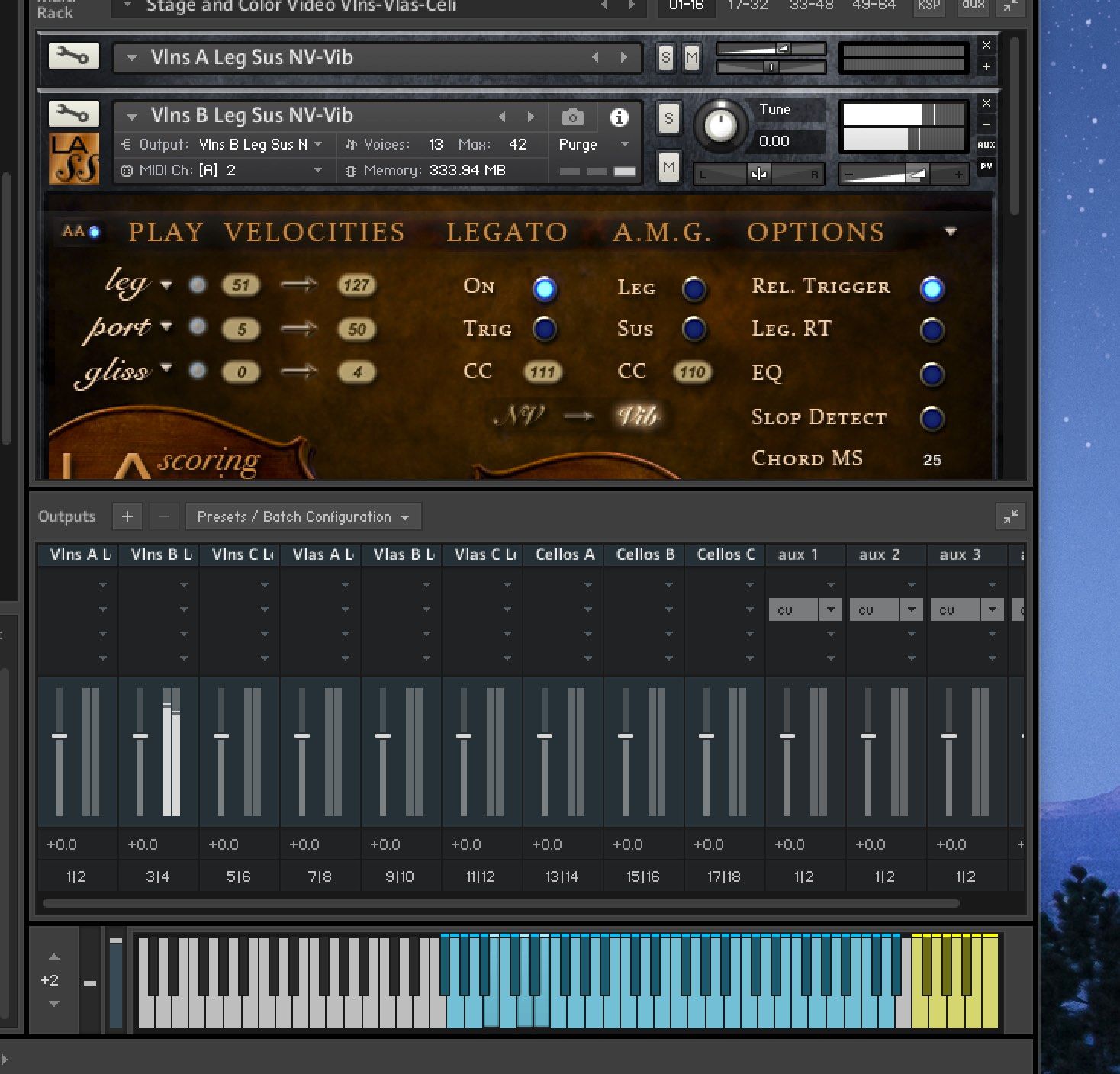Open the Vlns B instrument name dropdown
This screenshot has width=1120, height=1074.
tap(132, 117)
